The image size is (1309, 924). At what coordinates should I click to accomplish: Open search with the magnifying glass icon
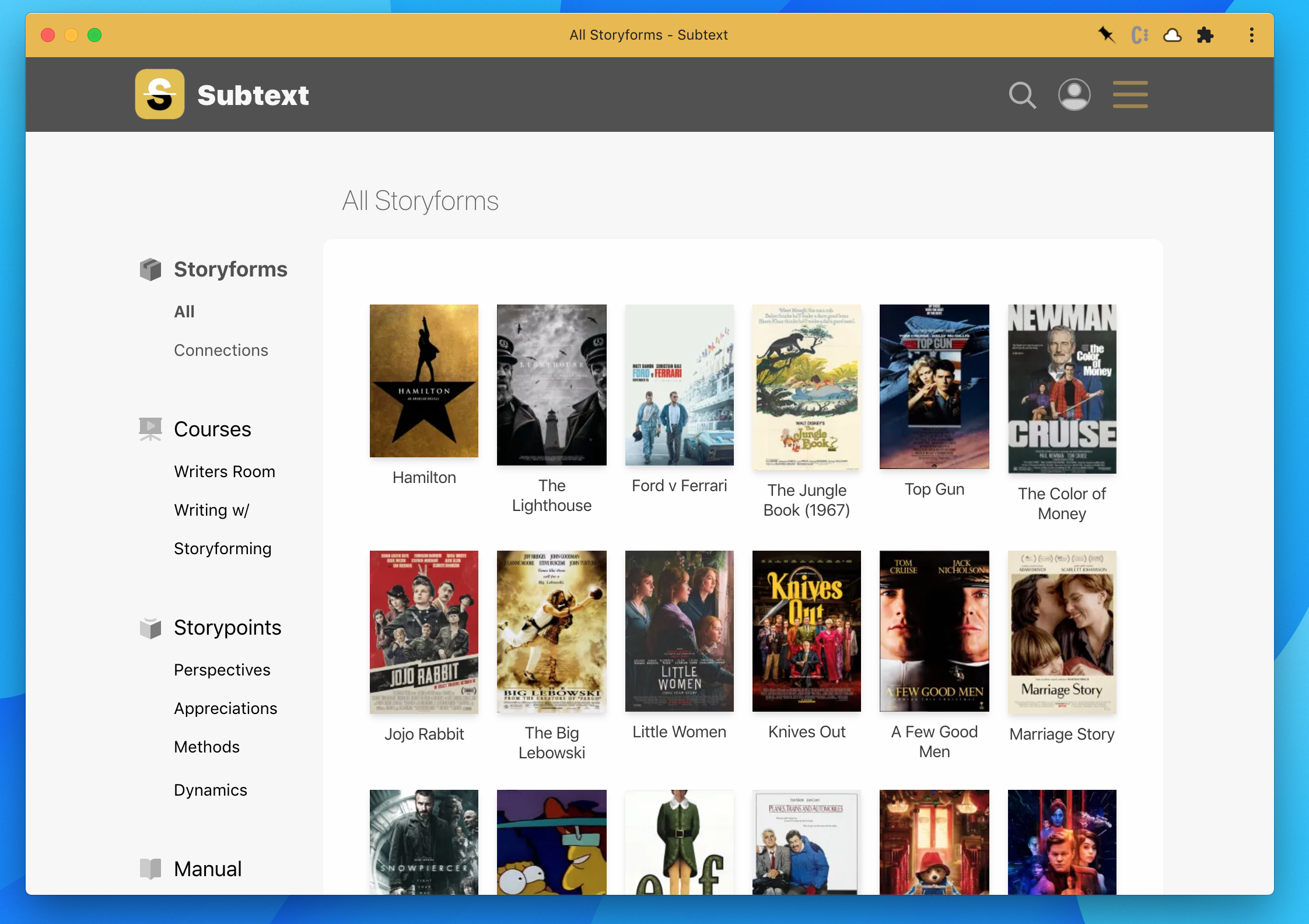coord(1023,95)
